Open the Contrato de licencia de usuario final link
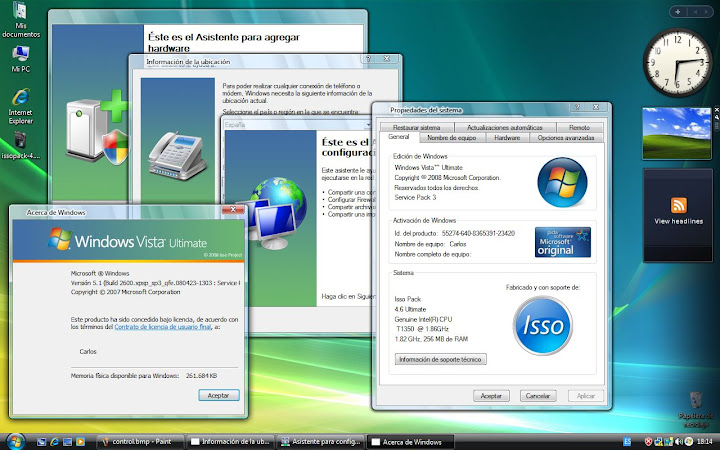Screen dimensions: 720x450 pyautogui.click(x=163, y=327)
